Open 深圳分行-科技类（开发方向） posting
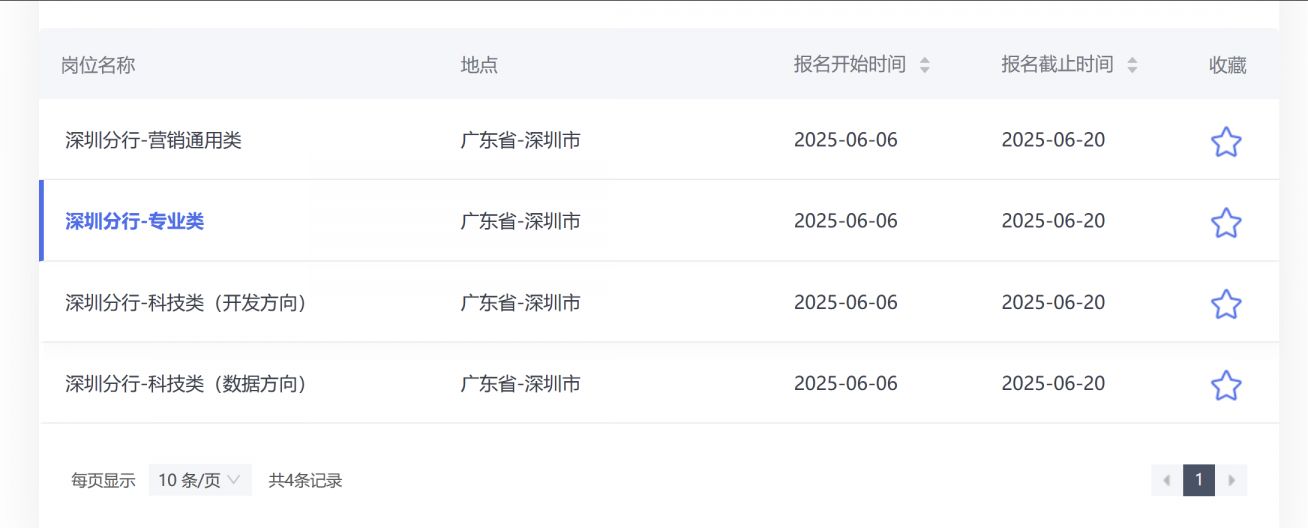The height and width of the screenshot is (528, 1308). pyautogui.click(x=186, y=302)
